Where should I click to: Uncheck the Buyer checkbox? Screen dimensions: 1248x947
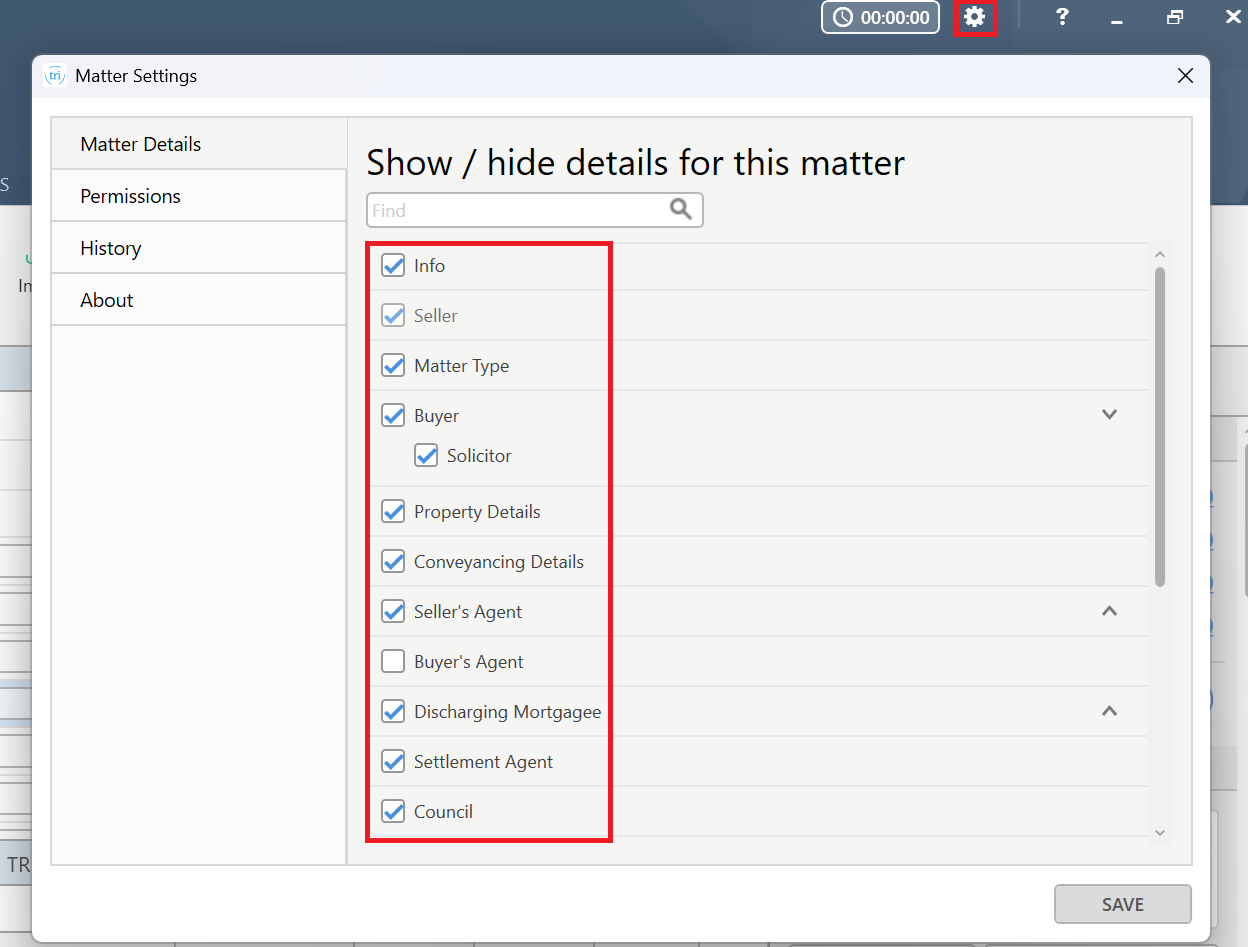pyautogui.click(x=394, y=416)
